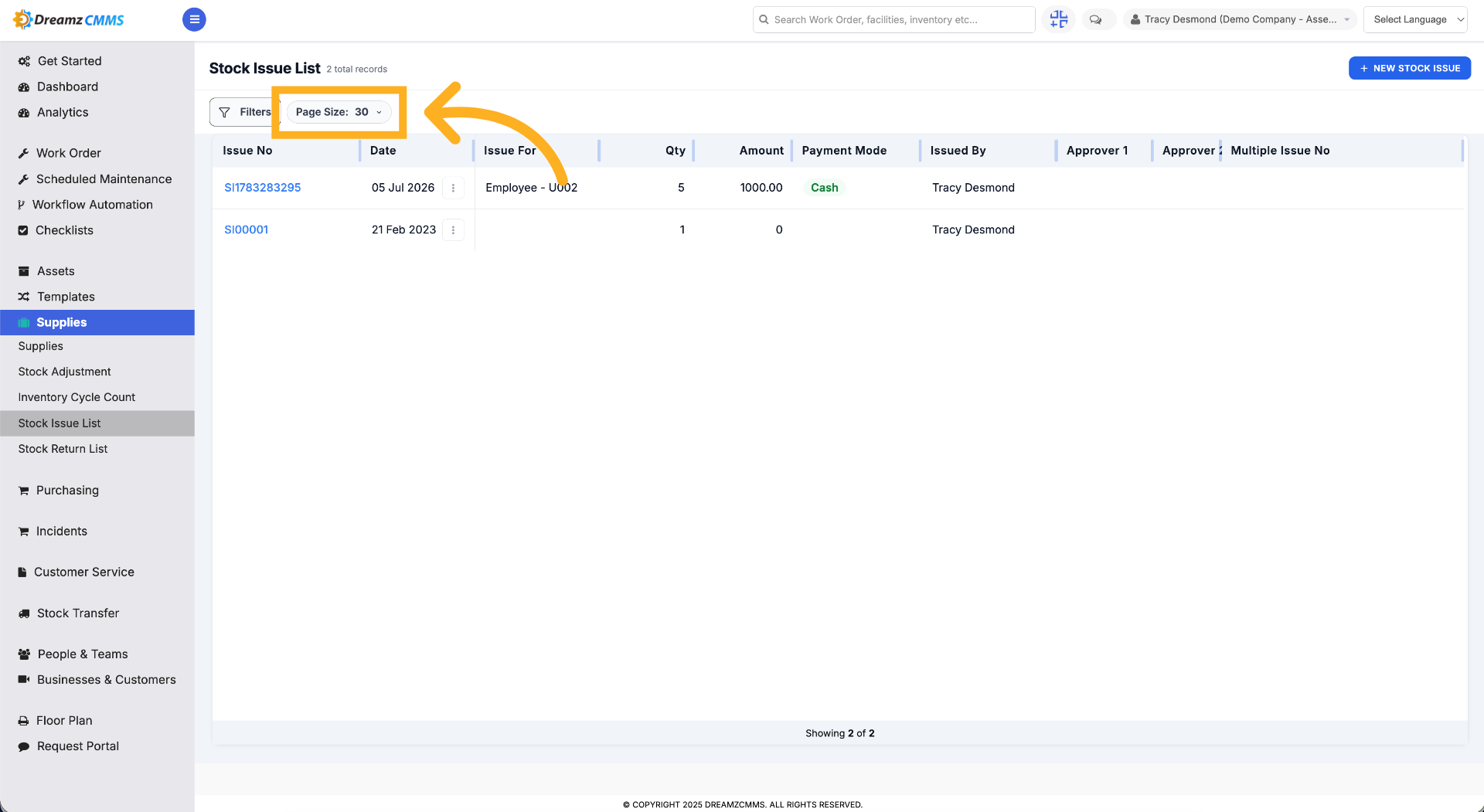Click the Workflow Automation branch icon
The image size is (1484, 812).
(22, 205)
